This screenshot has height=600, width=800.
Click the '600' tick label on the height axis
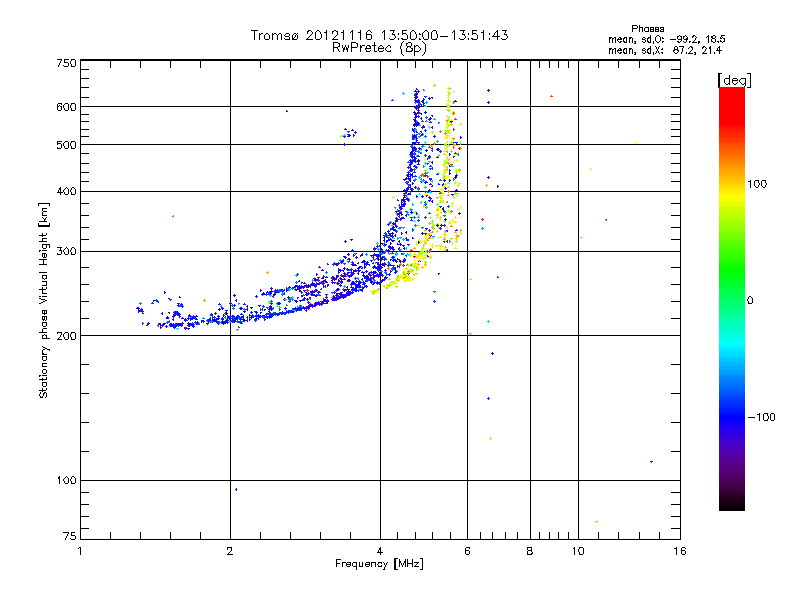point(66,107)
